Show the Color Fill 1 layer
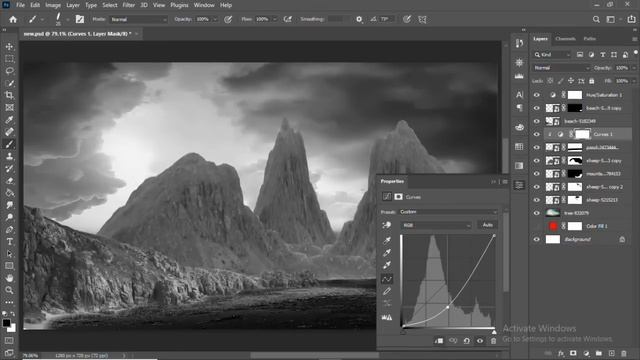 pos(536,226)
